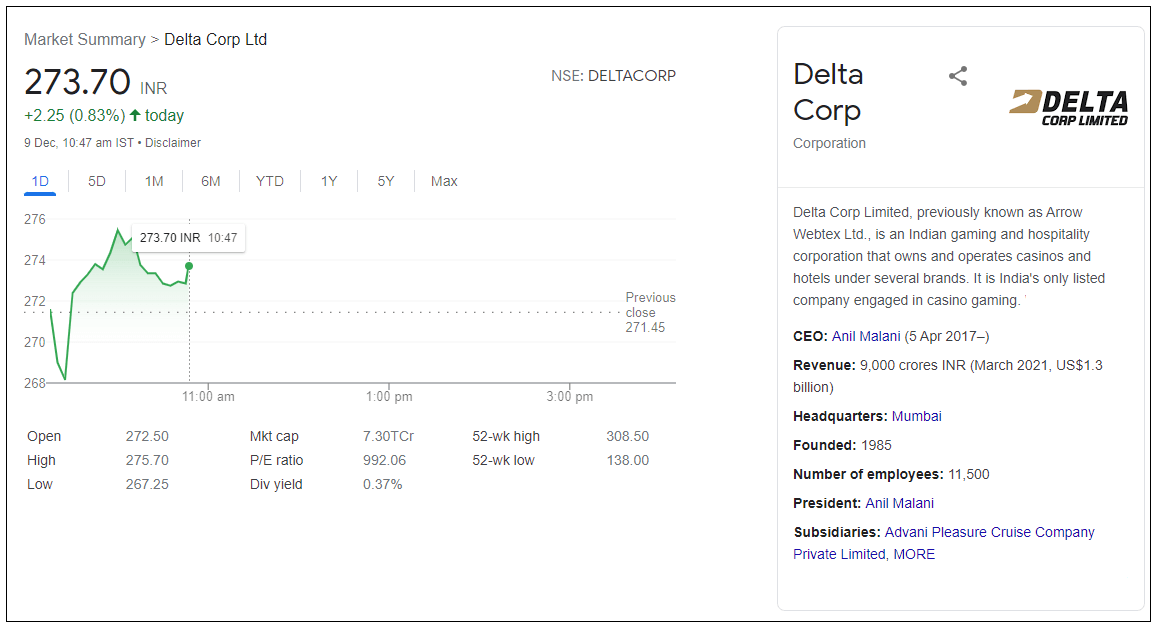Click the Low value 267.25

147,484
